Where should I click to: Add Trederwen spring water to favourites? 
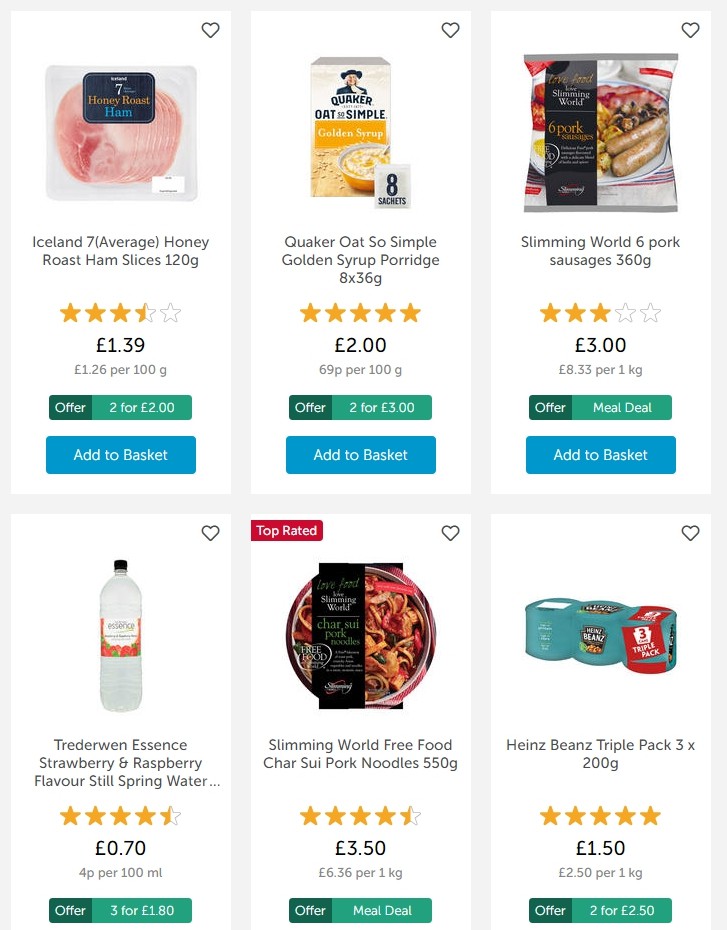[x=210, y=533]
